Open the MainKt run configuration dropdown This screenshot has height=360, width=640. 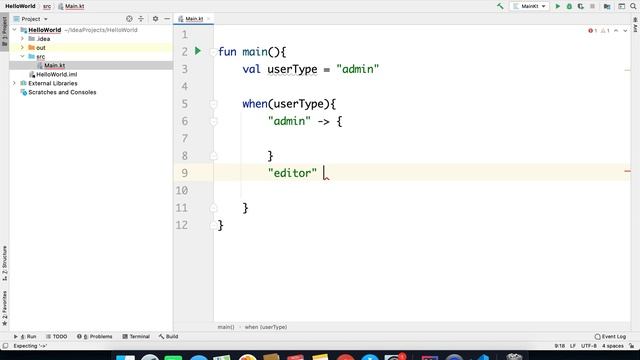coord(529,6)
